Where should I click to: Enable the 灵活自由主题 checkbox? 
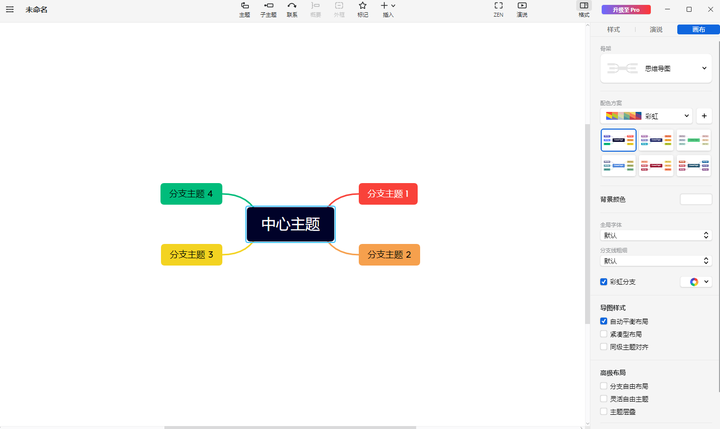[x=603, y=399]
